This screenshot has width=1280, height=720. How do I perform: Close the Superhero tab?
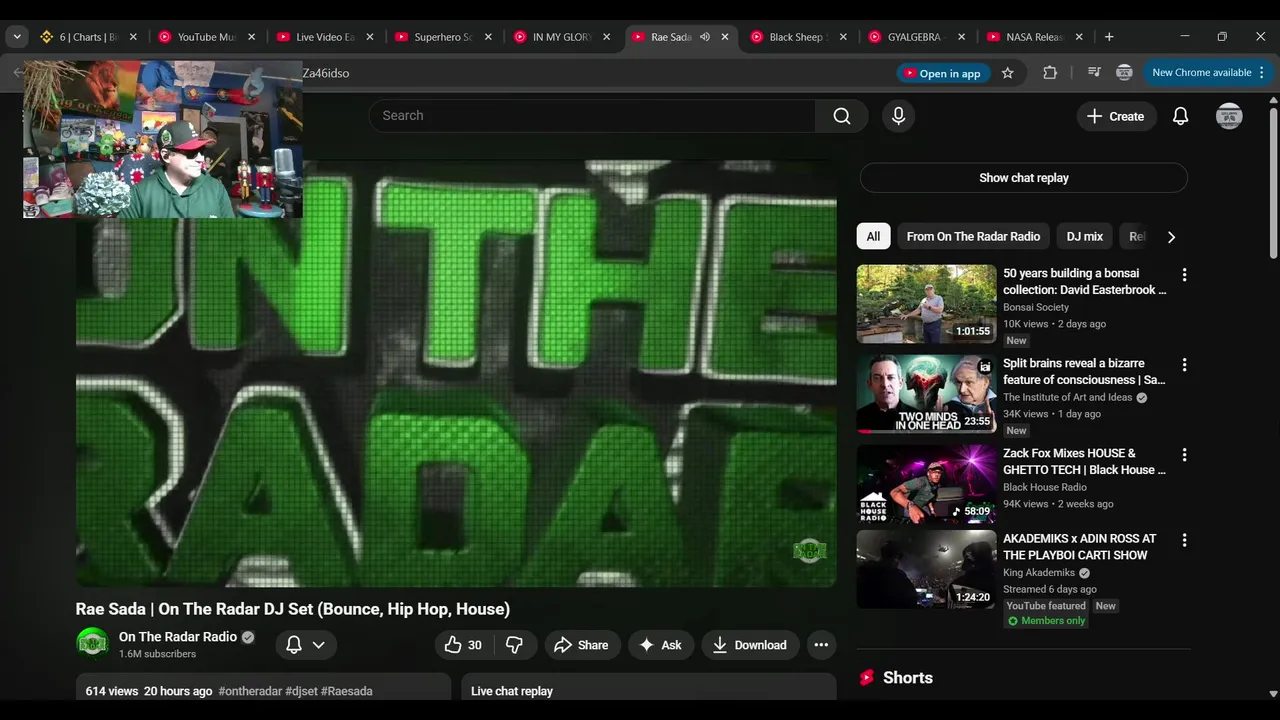(488, 37)
